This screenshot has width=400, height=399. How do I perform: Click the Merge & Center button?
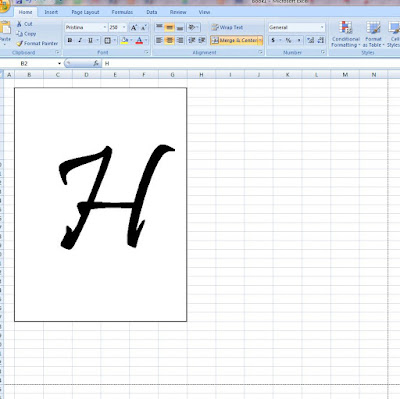pyautogui.click(x=234, y=40)
